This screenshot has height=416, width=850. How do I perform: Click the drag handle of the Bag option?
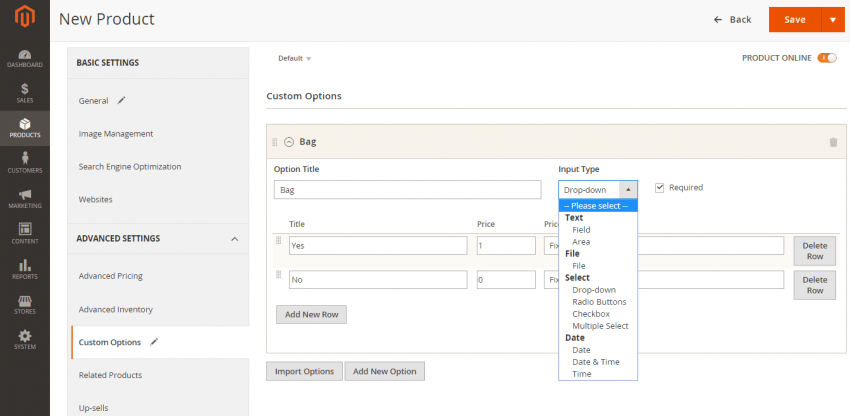(275, 142)
